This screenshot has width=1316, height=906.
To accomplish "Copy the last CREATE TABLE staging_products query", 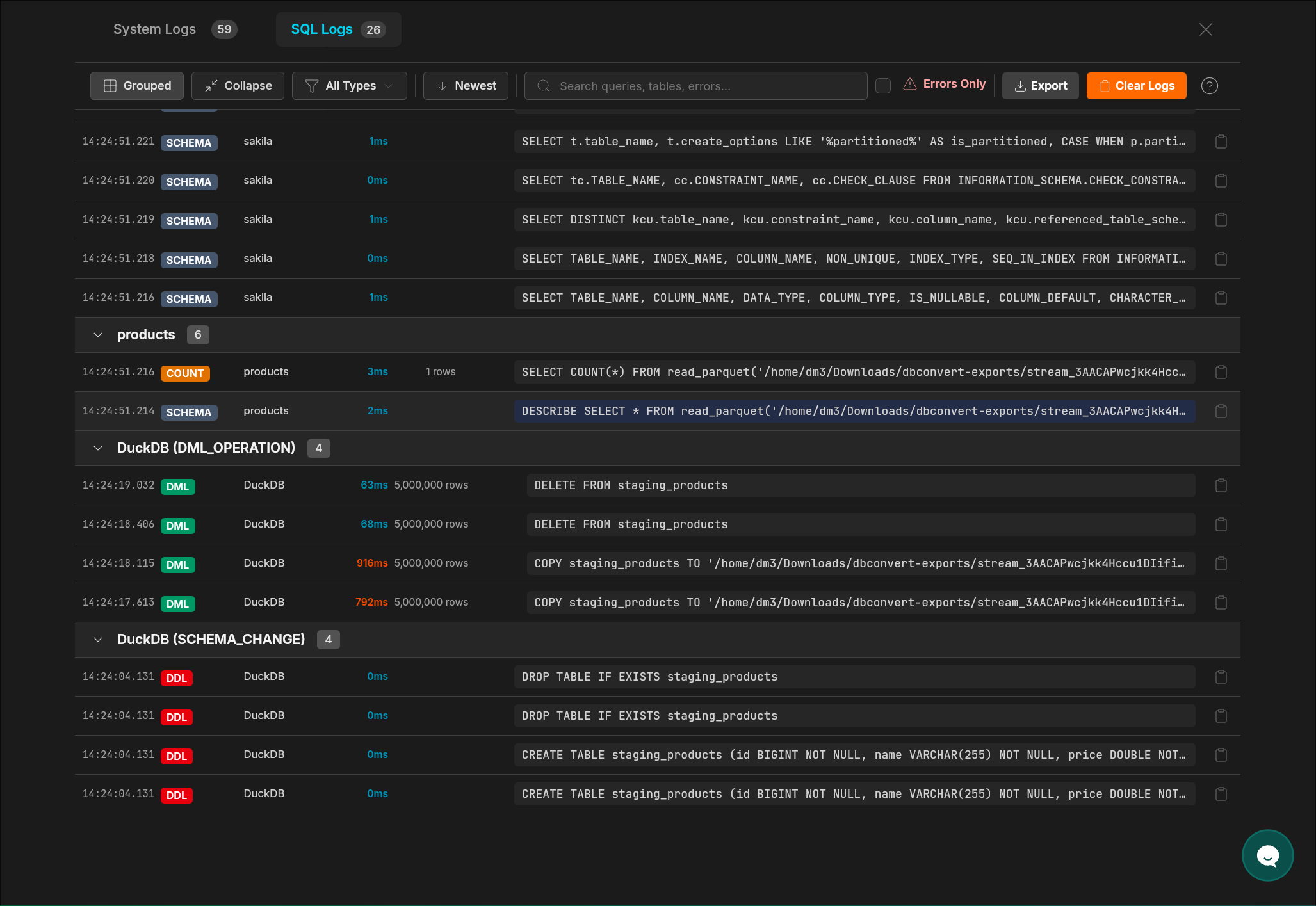I will coord(1221,794).
